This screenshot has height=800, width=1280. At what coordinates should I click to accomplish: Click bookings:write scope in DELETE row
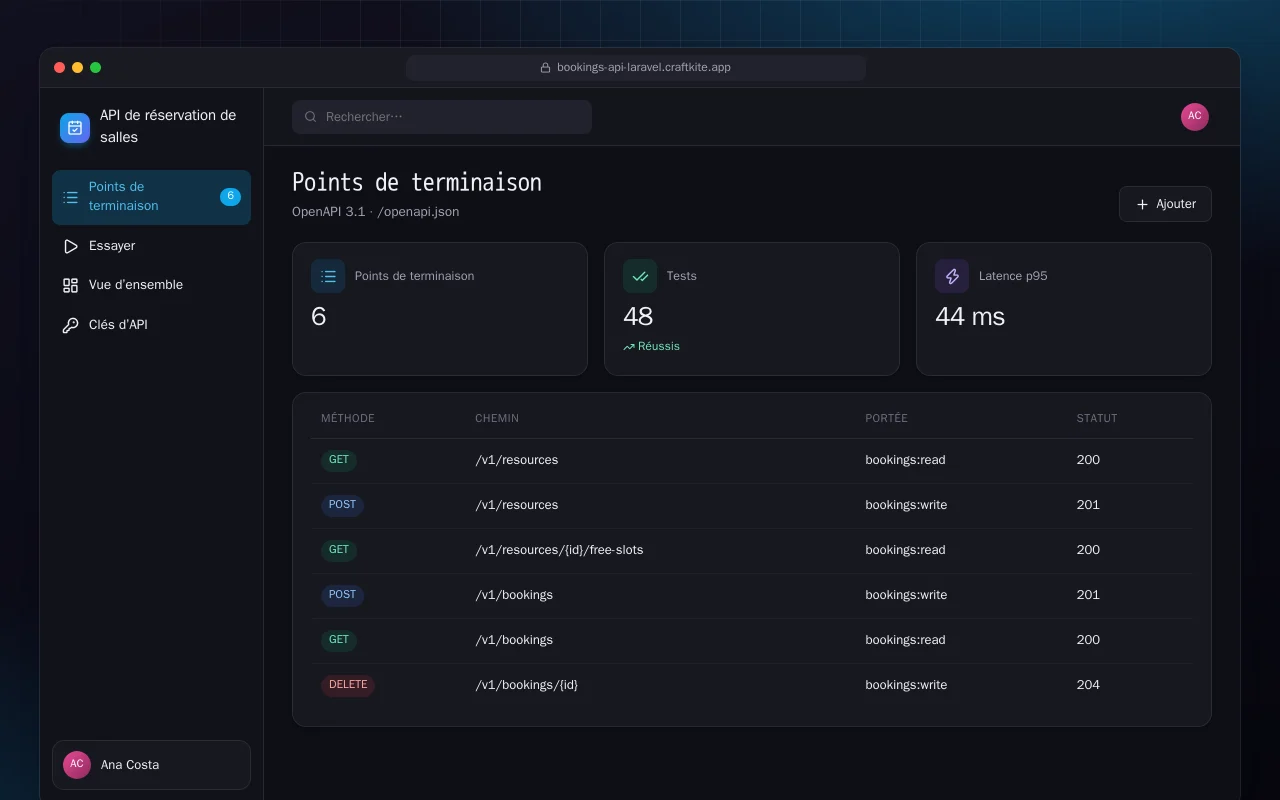906,685
